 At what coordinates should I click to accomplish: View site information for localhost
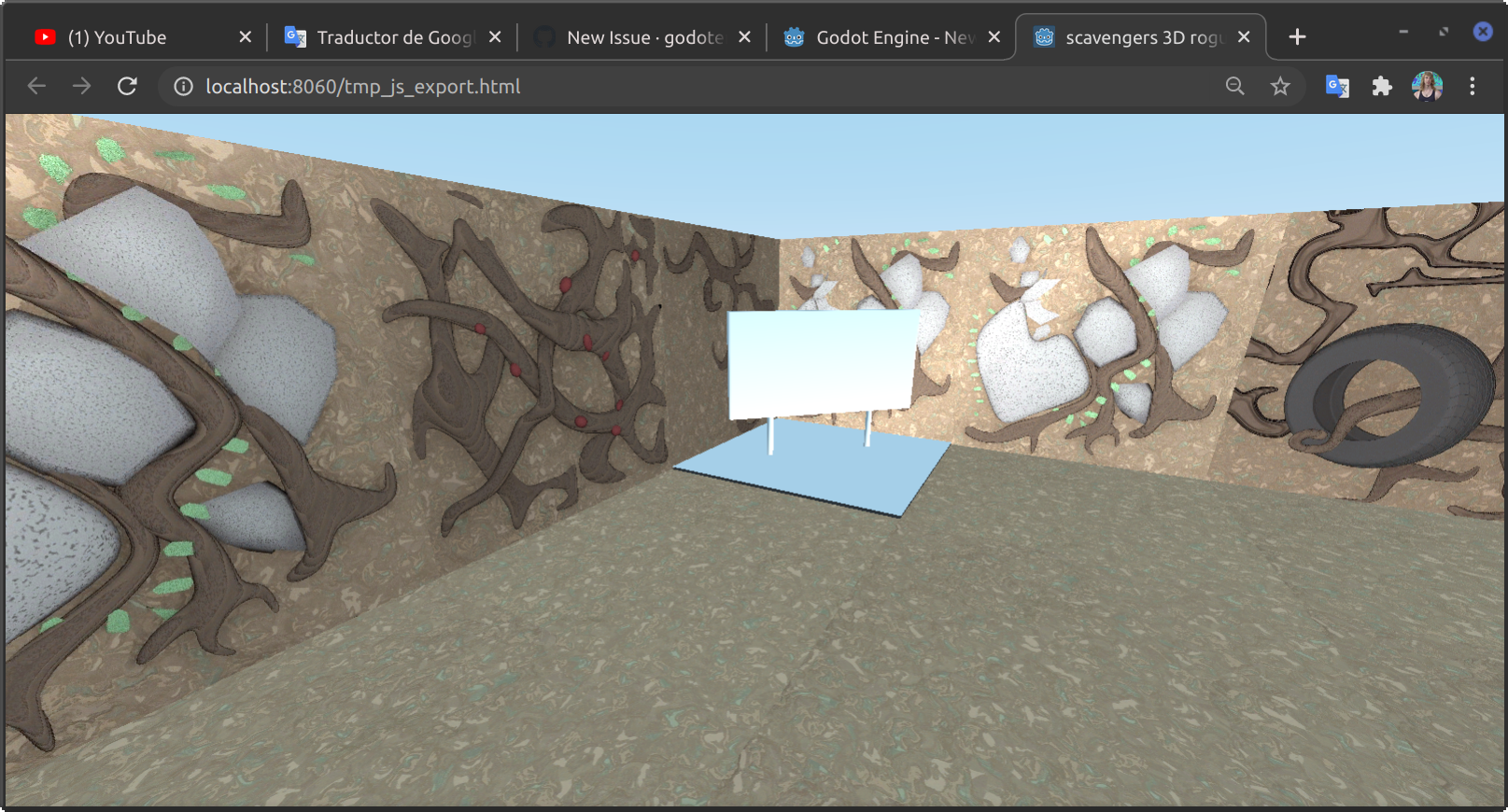pyautogui.click(x=184, y=87)
